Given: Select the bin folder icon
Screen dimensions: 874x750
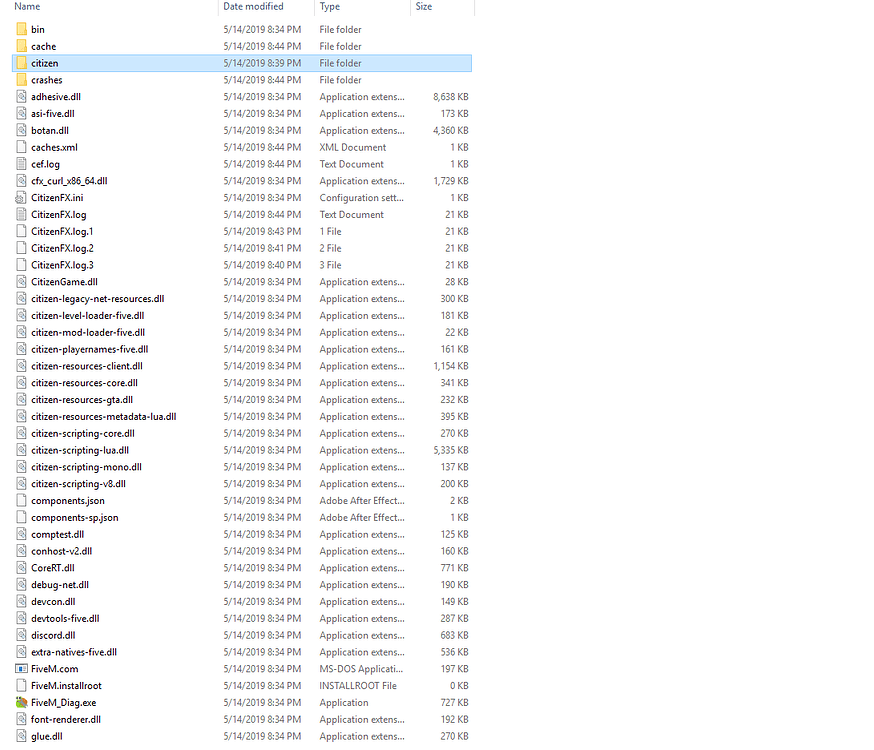Looking at the screenshot, I should [21, 29].
